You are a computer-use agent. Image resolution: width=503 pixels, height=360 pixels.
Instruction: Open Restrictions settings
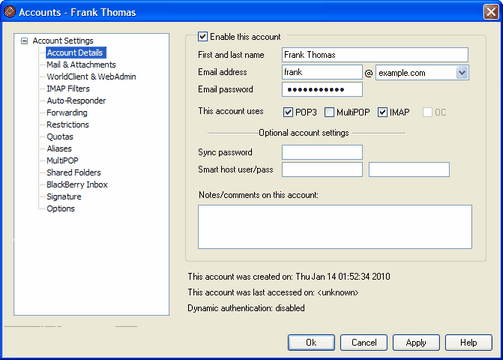68,125
